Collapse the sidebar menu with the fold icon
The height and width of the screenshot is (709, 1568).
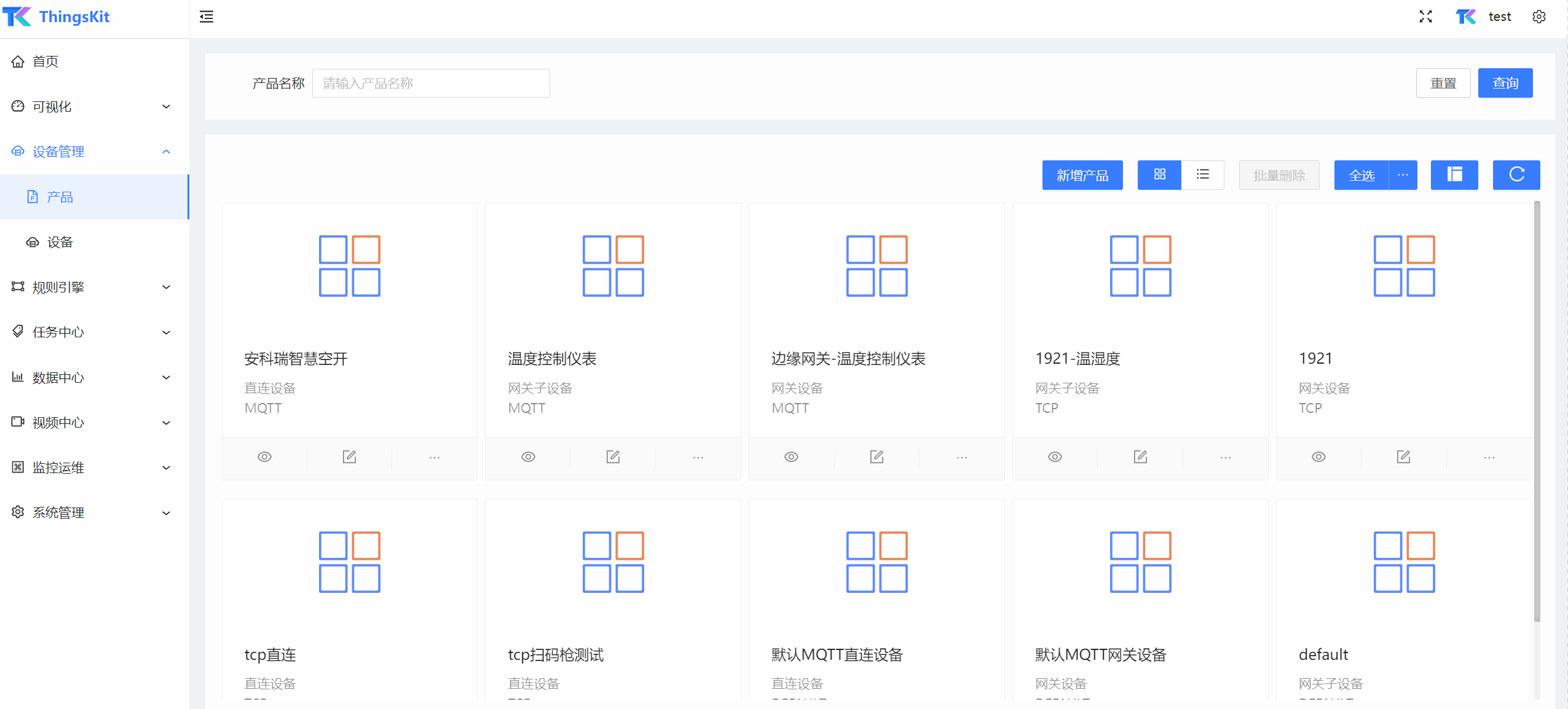[207, 17]
